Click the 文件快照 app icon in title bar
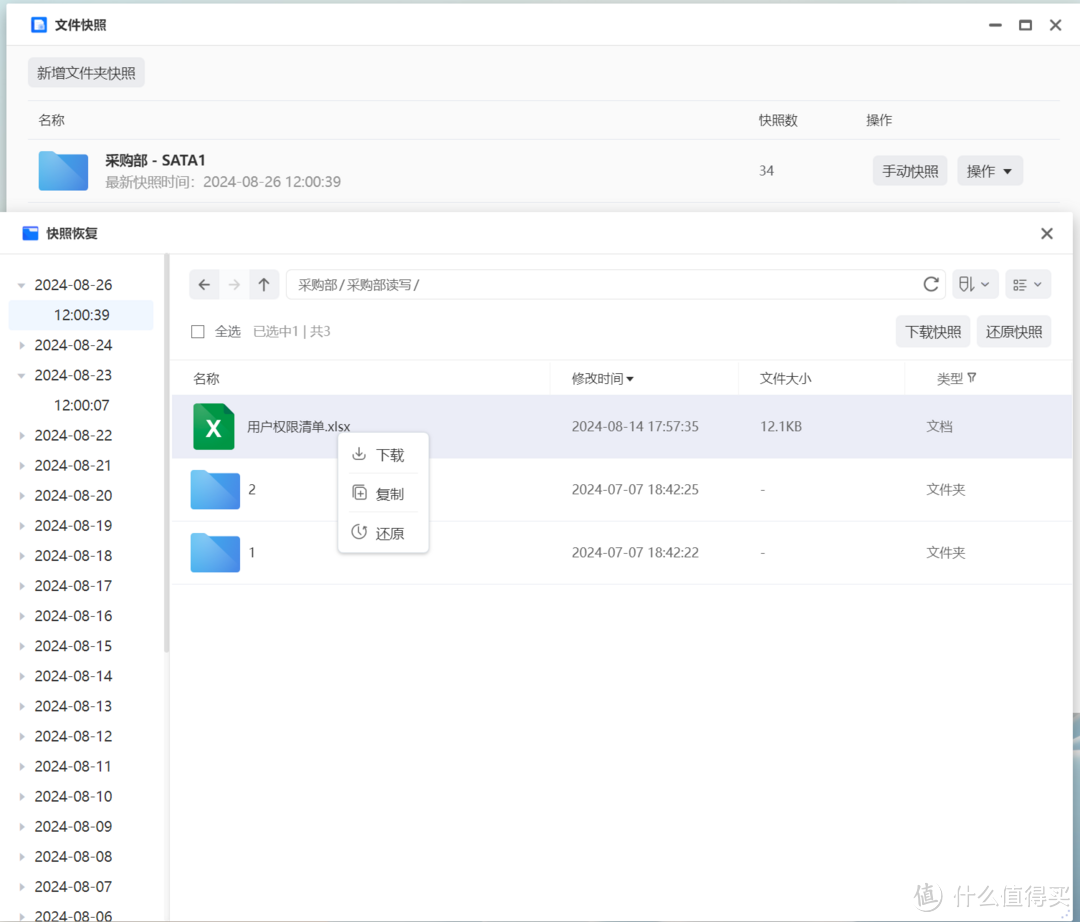 click(x=37, y=23)
